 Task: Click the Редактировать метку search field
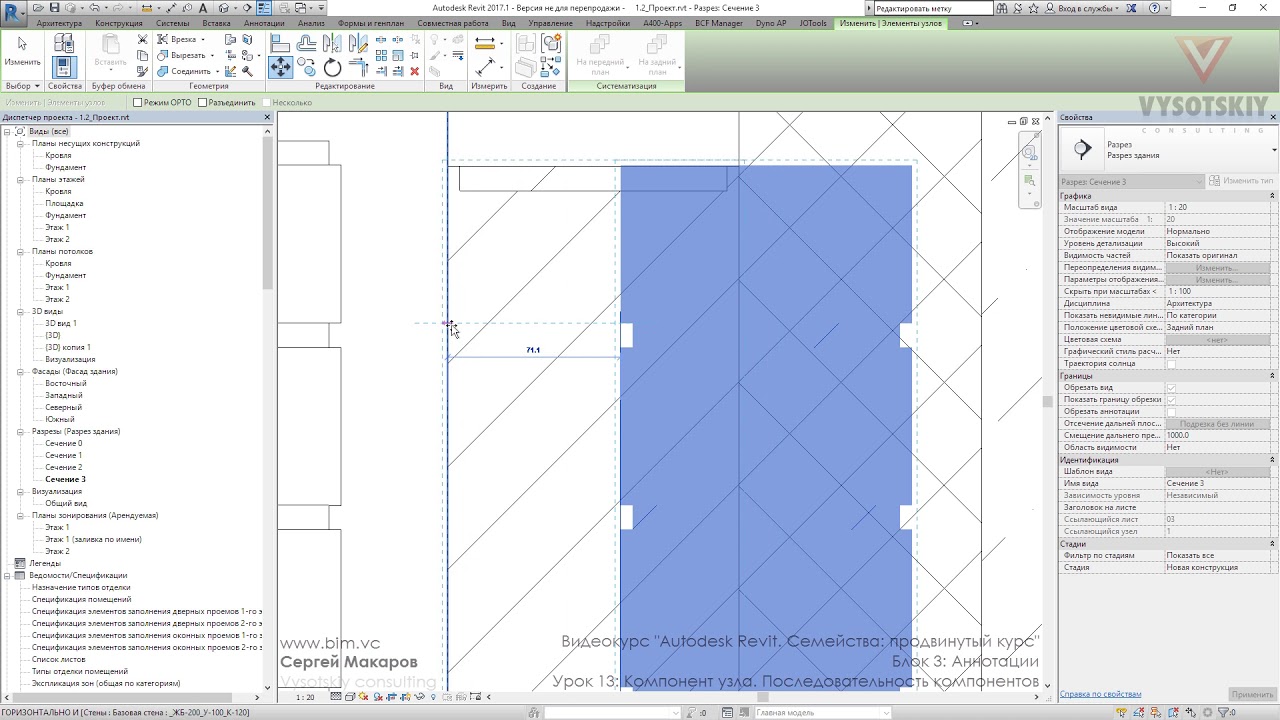point(933,8)
